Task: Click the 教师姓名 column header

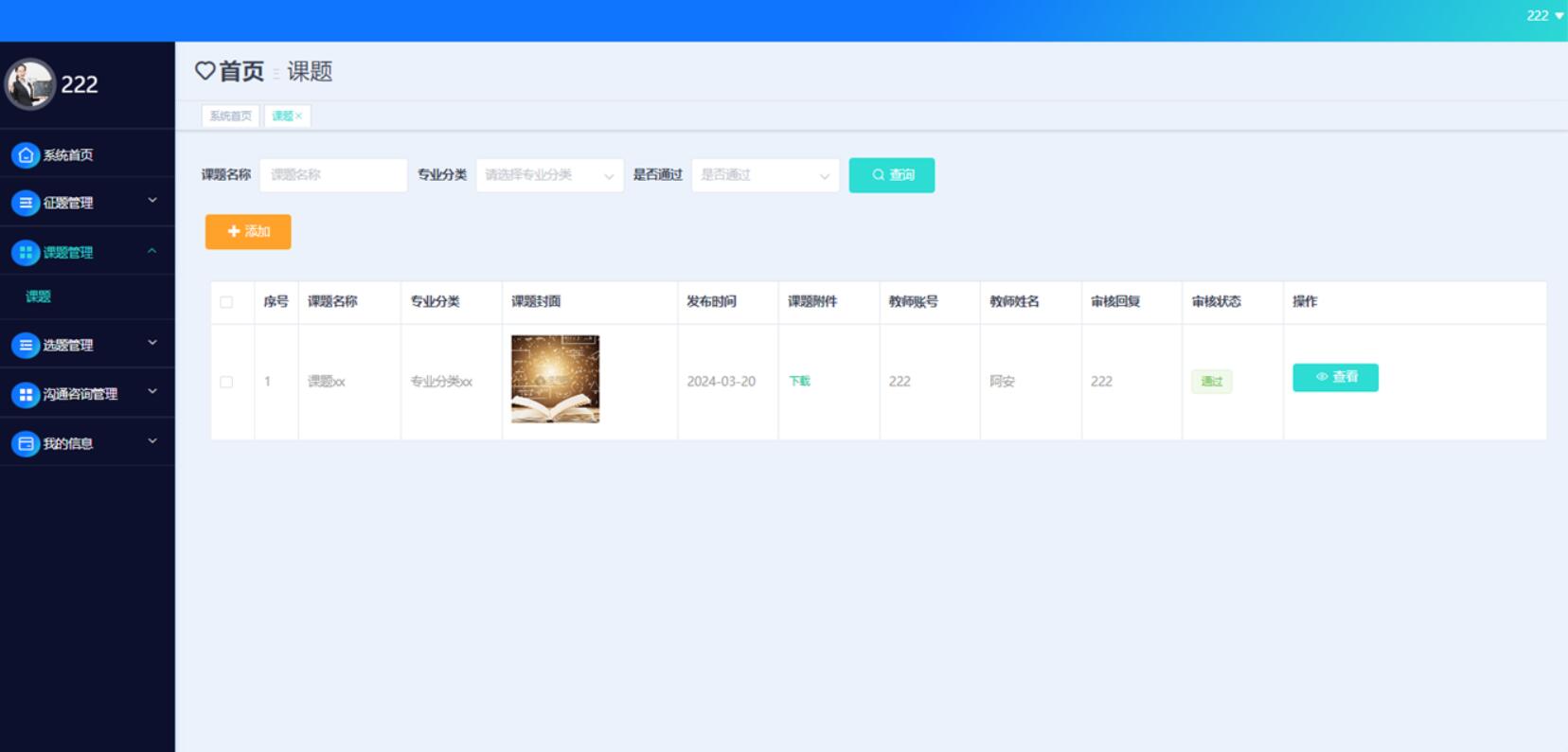Action: [x=1014, y=301]
